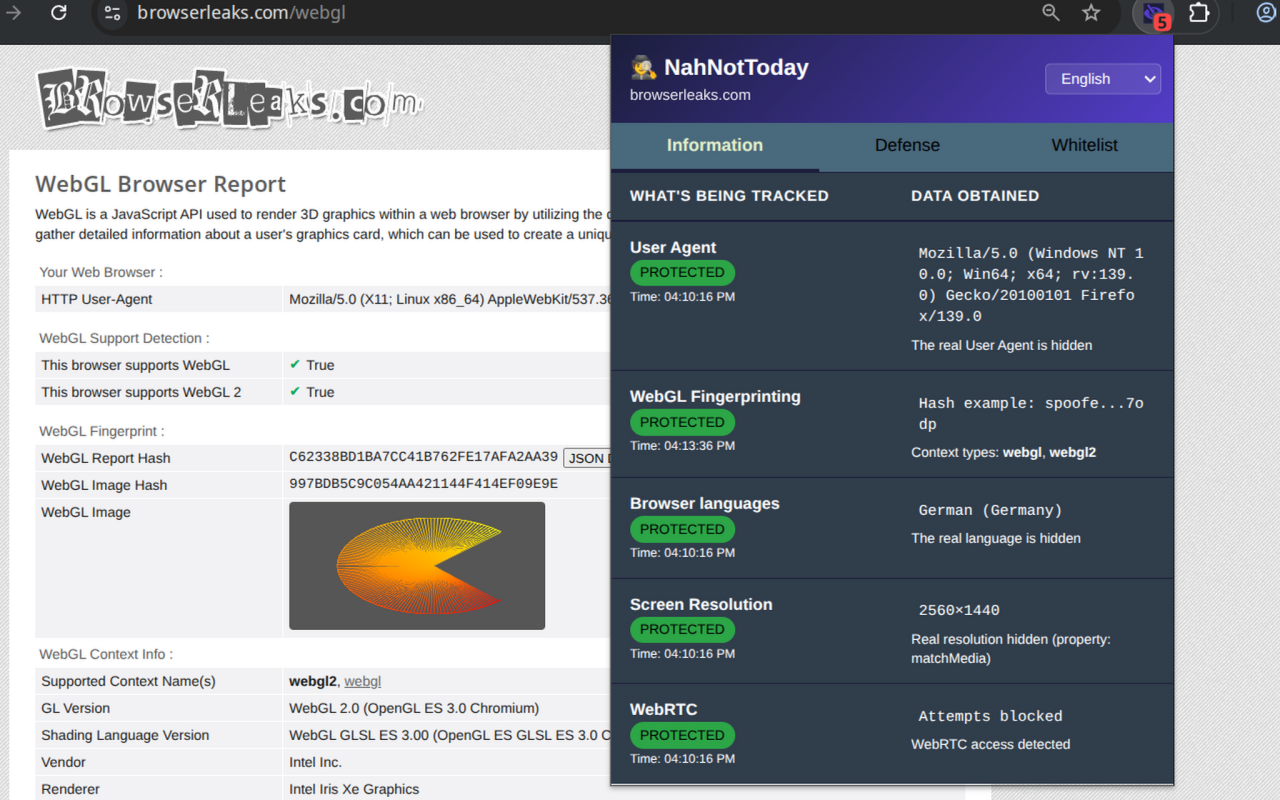Click the browser forward arrow
This screenshot has height=800, width=1280.
click(14, 13)
